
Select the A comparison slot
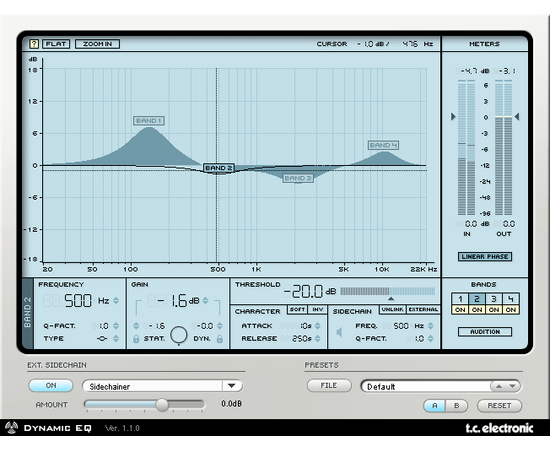click(435, 406)
